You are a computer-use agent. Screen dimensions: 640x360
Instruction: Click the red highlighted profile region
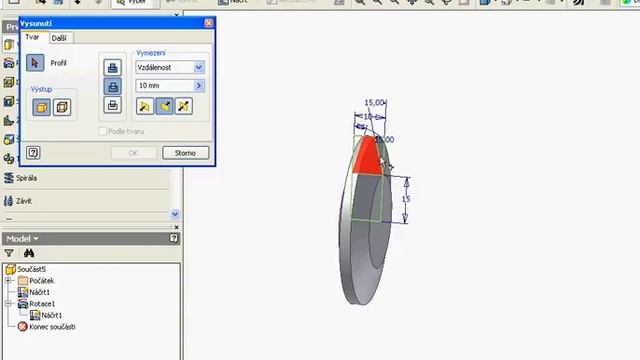[367, 157]
